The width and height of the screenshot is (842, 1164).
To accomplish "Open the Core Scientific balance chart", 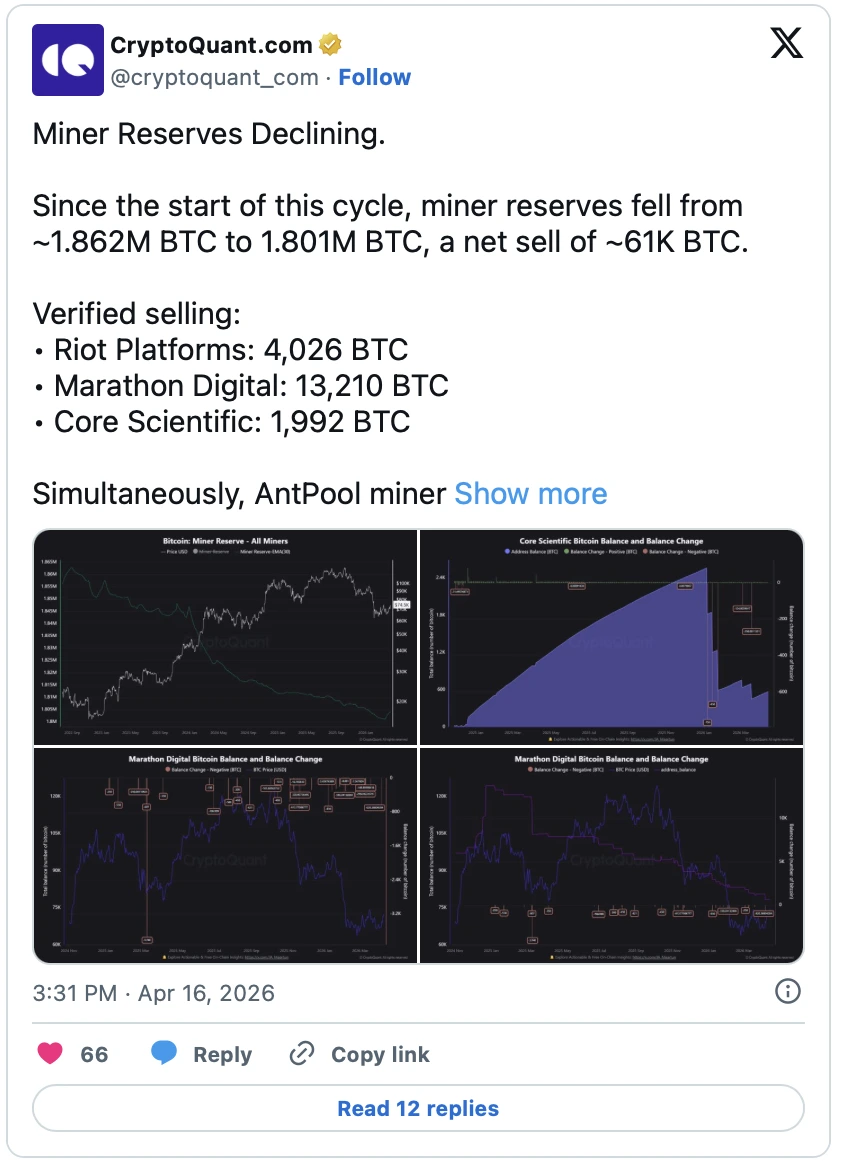I will (x=611, y=636).
